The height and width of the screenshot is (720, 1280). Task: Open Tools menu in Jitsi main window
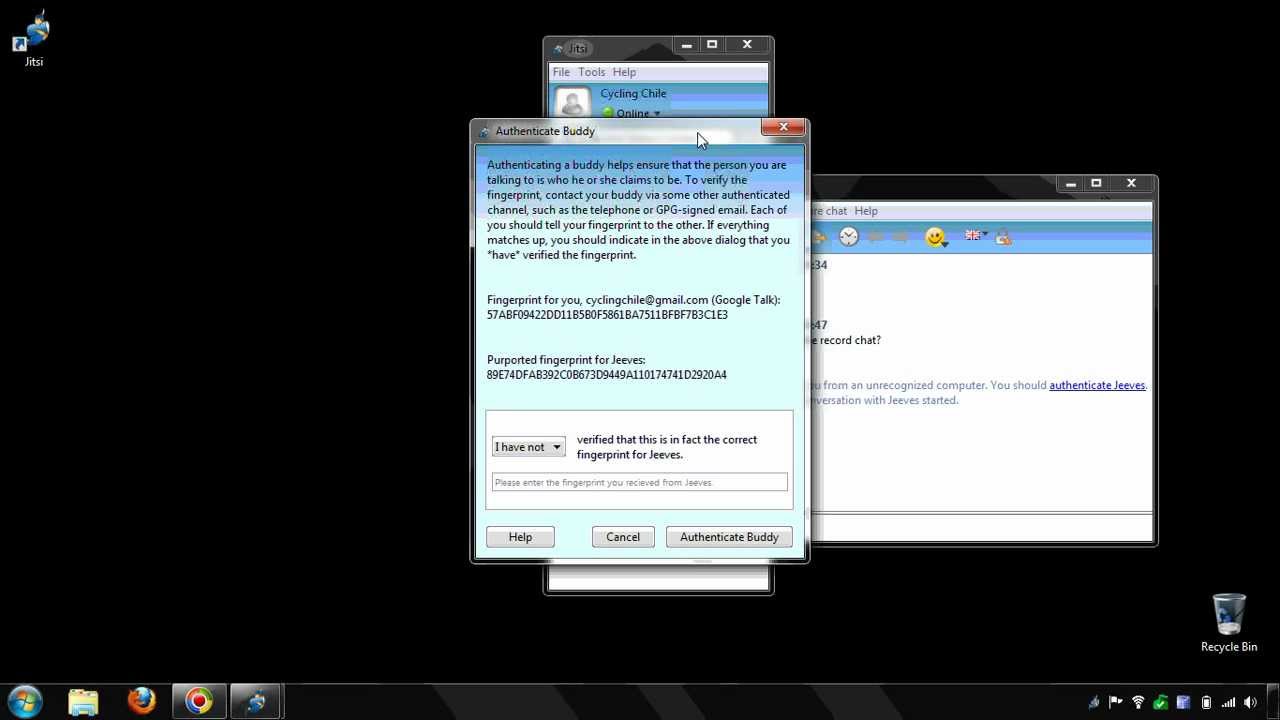tap(591, 72)
